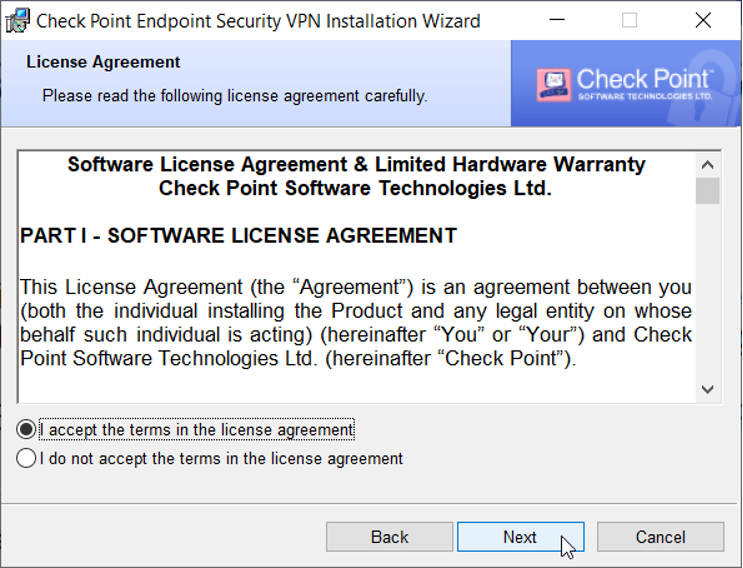The height and width of the screenshot is (568, 743).
Task: Select the 'I accept the terms' radio button
Action: (26, 430)
